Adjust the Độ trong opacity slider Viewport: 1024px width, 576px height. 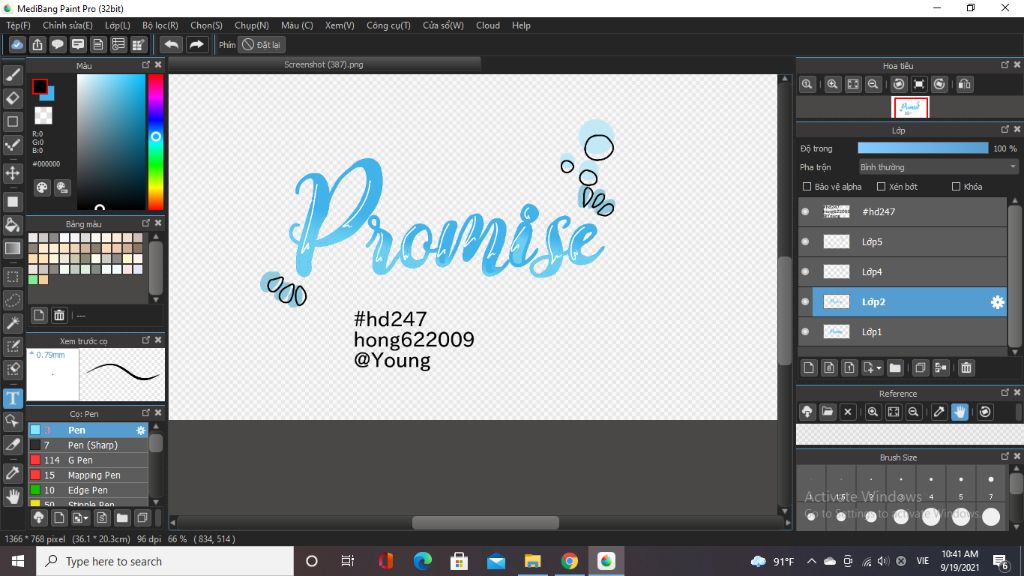click(x=923, y=148)
